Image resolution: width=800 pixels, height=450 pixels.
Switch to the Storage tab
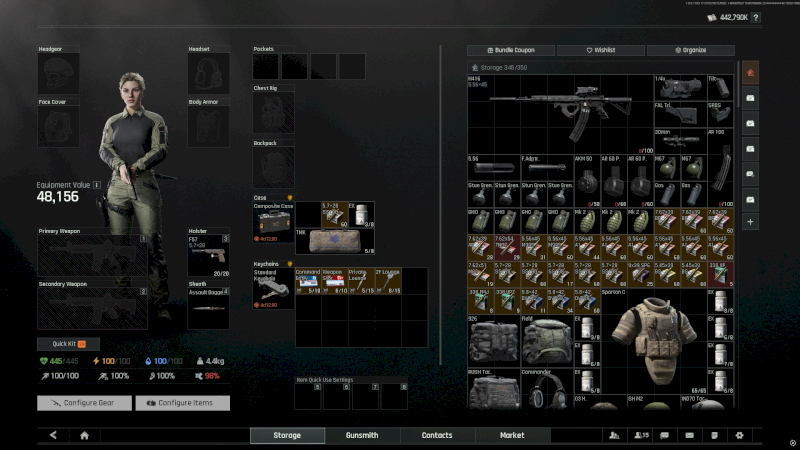pos(287,435)
